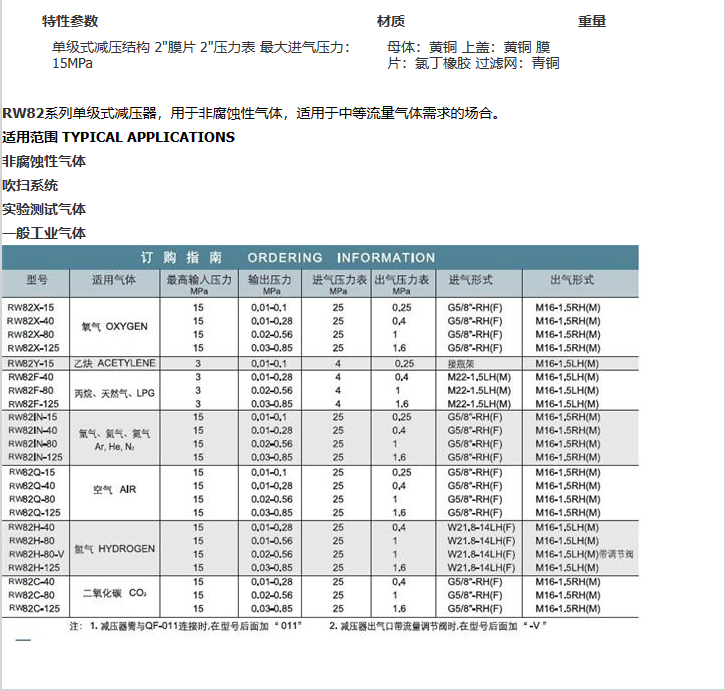Click footnote 2 about 流量调节阀 -V suffix

[x=438, y=626]
